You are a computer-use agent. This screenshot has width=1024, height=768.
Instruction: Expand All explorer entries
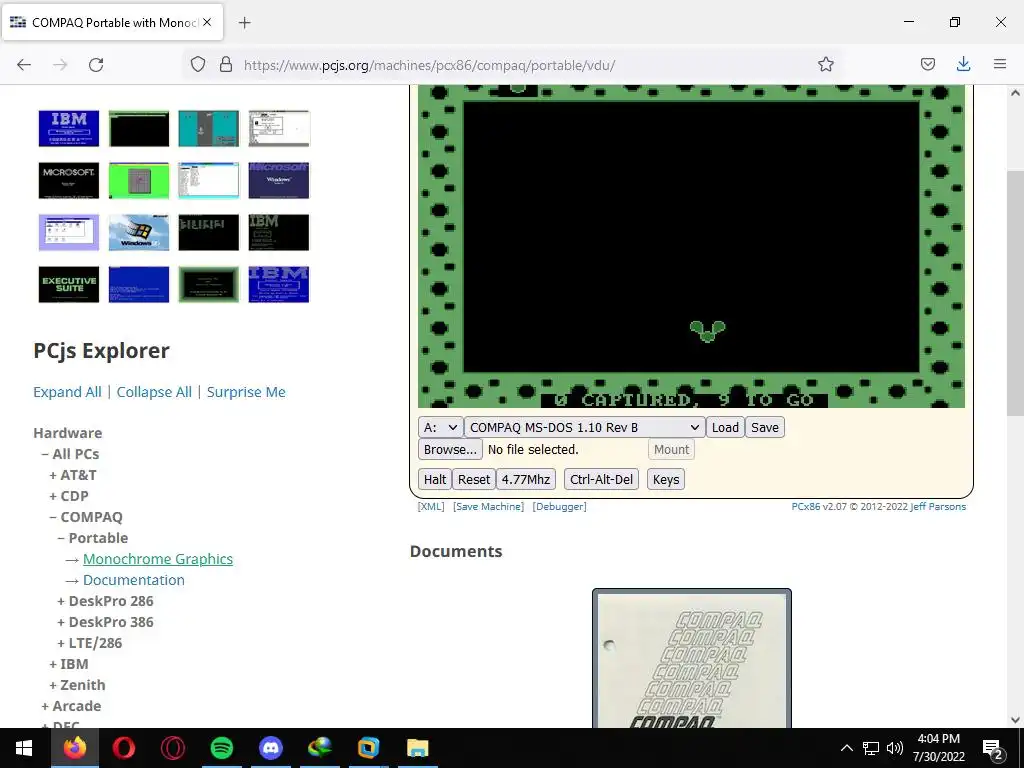67,392
